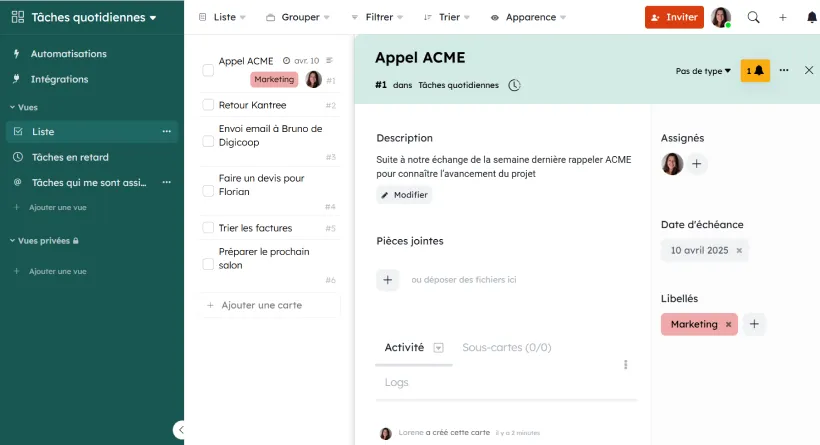Open user profile avatar in top bar

721,17
